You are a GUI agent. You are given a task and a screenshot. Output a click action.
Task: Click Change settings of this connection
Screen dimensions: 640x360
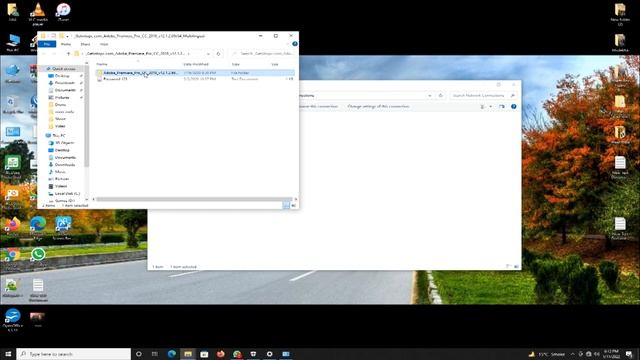click(x=378, y=107)
